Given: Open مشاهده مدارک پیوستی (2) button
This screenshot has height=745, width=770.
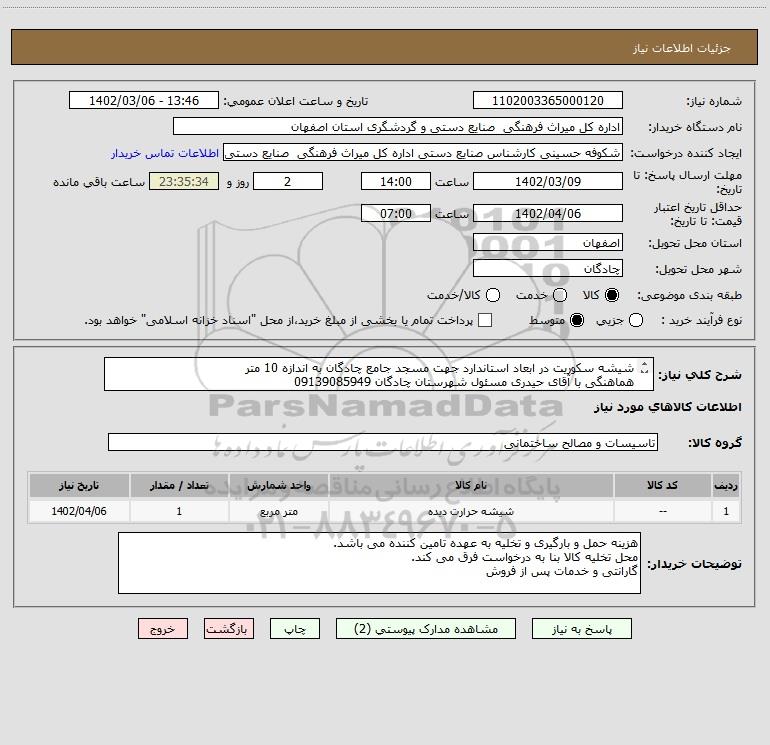Looking at the screenshot, I should click(426, 629).
